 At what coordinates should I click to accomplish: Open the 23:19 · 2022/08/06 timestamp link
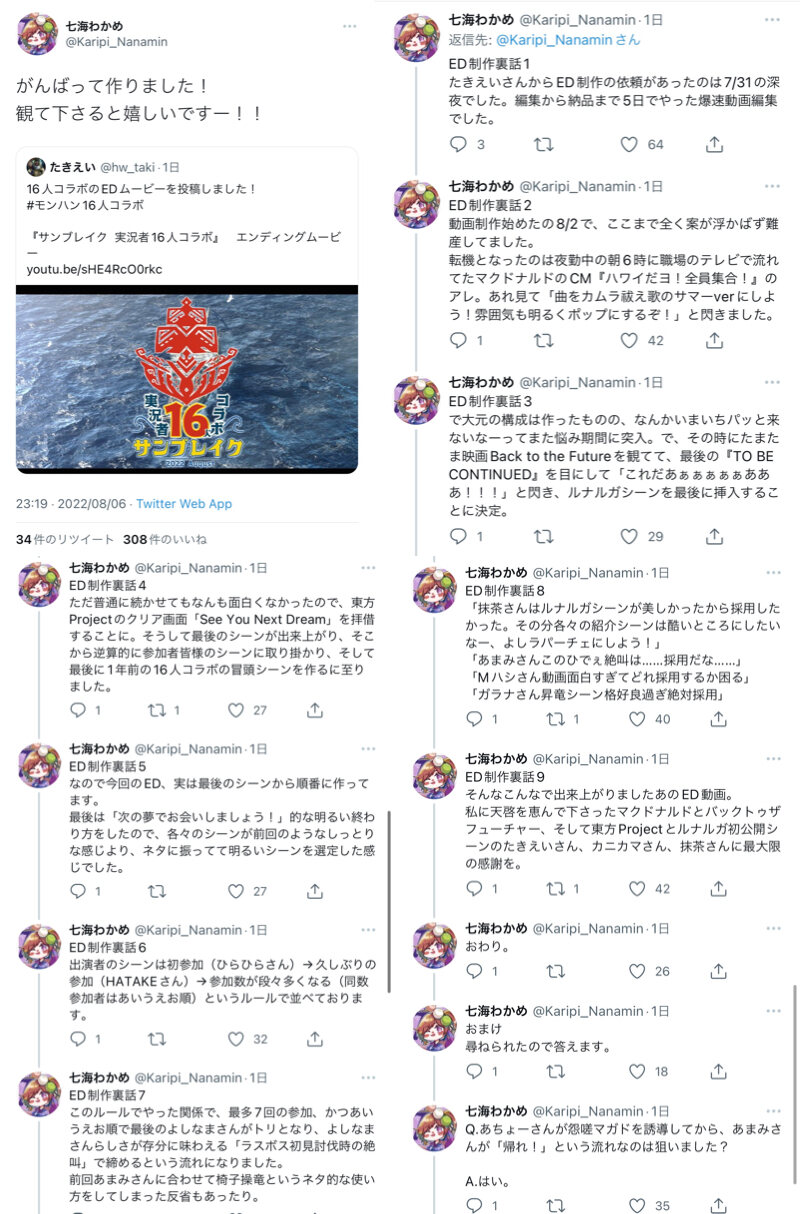(69, 503)
